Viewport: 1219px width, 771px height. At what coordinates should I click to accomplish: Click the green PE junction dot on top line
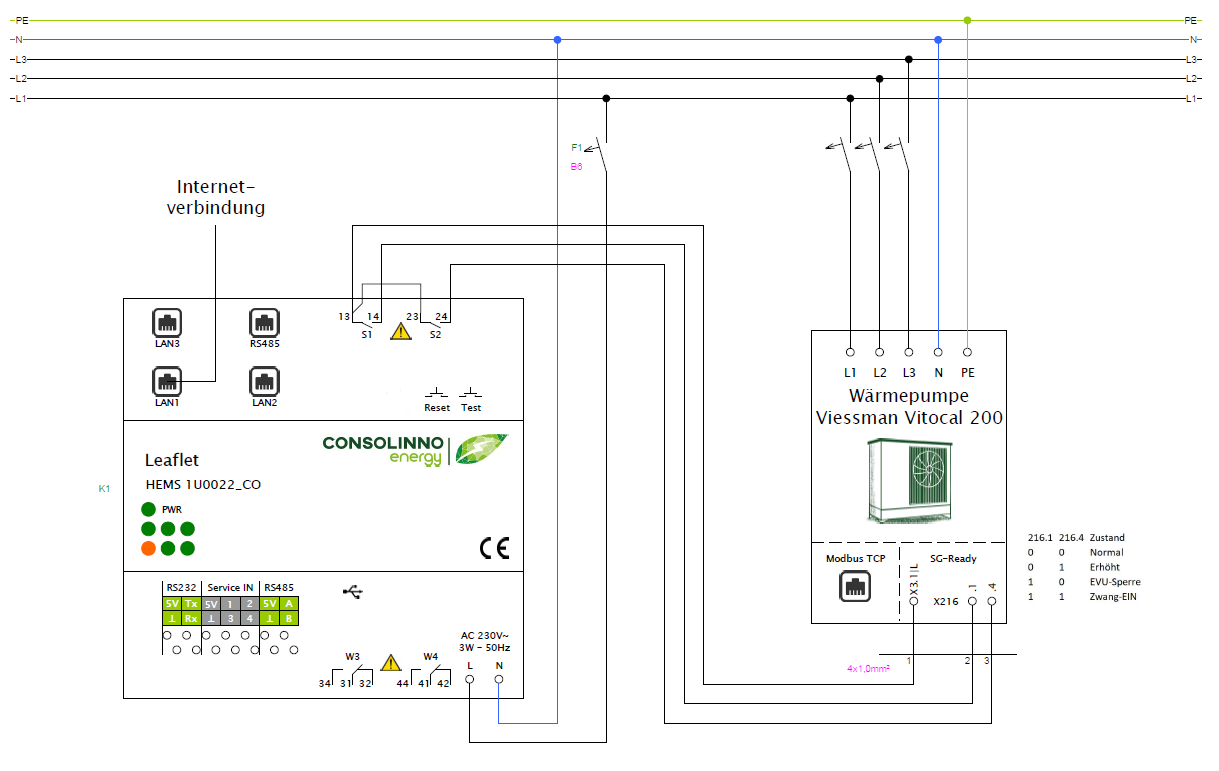pos(967,20)
